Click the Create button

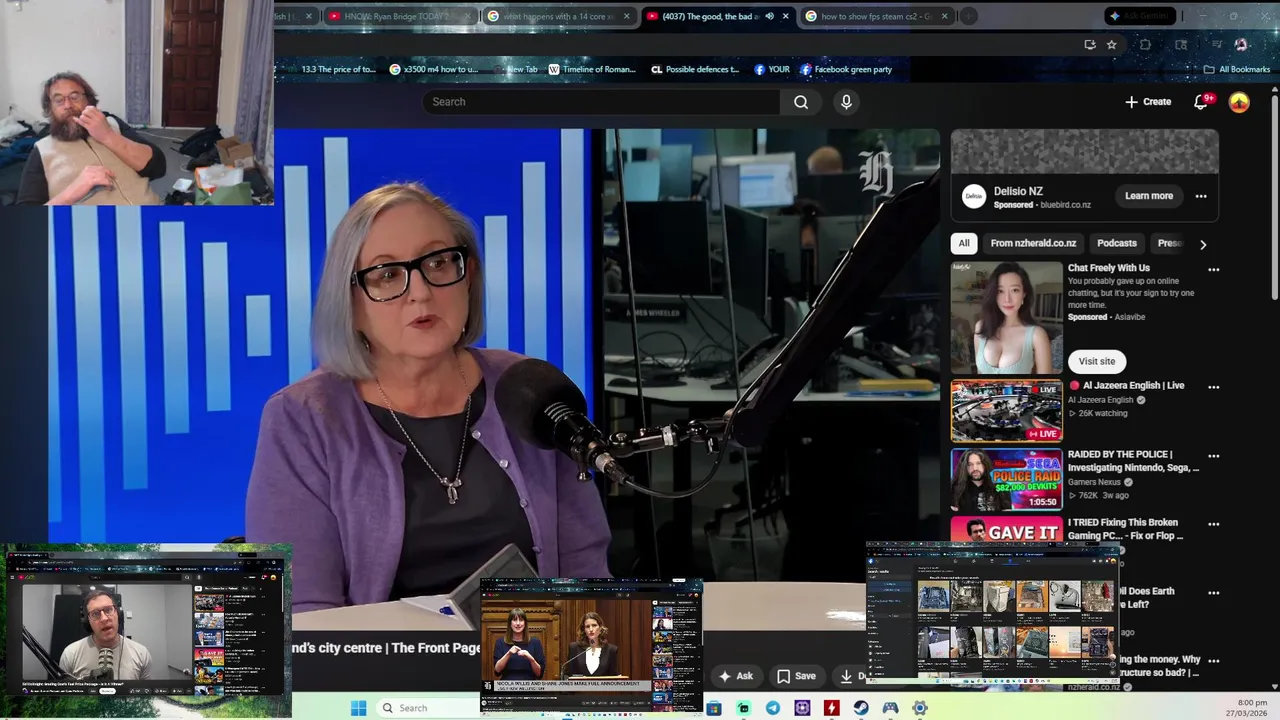coord(1148,102)
